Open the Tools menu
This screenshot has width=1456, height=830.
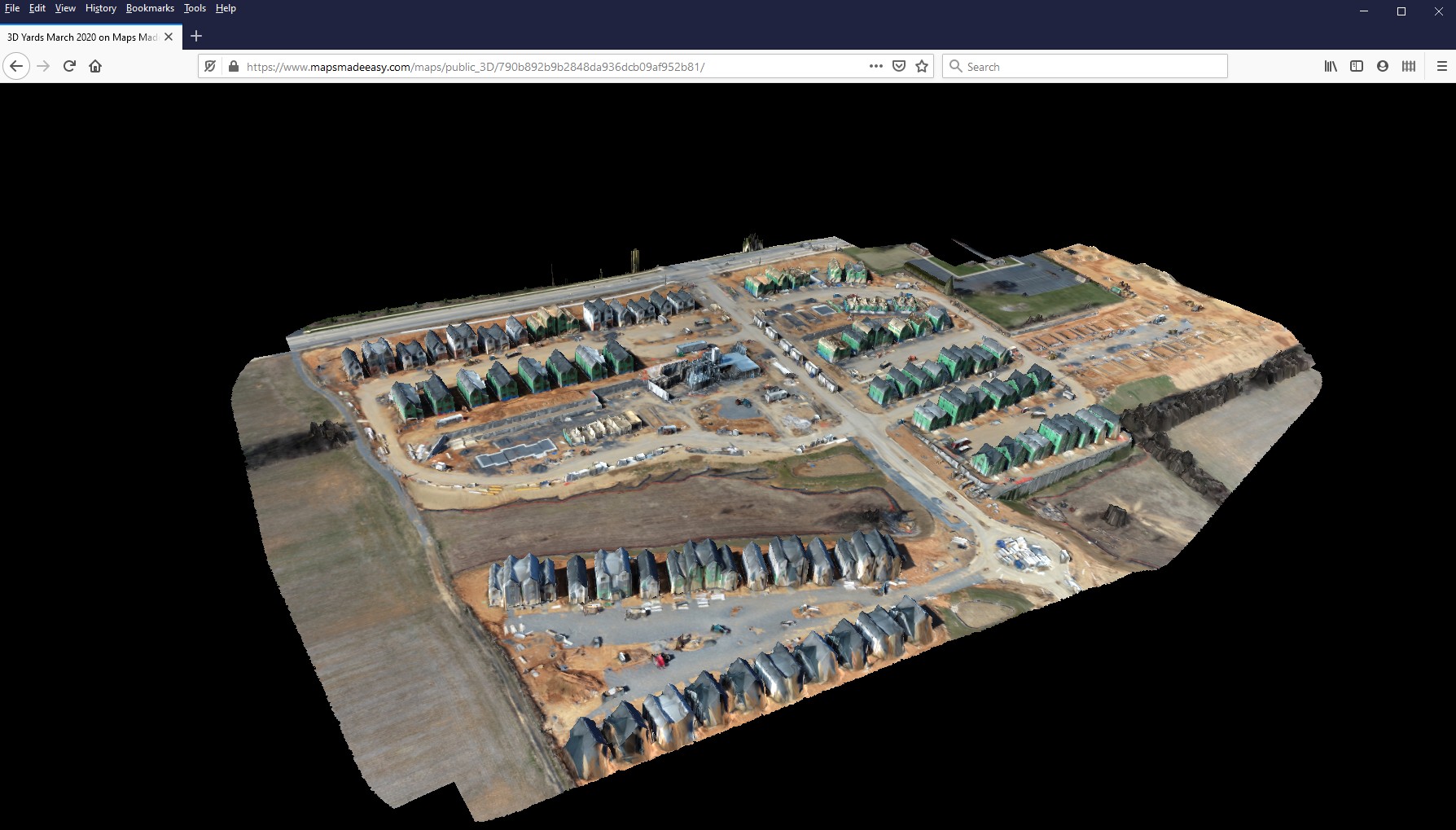point(195,8)
